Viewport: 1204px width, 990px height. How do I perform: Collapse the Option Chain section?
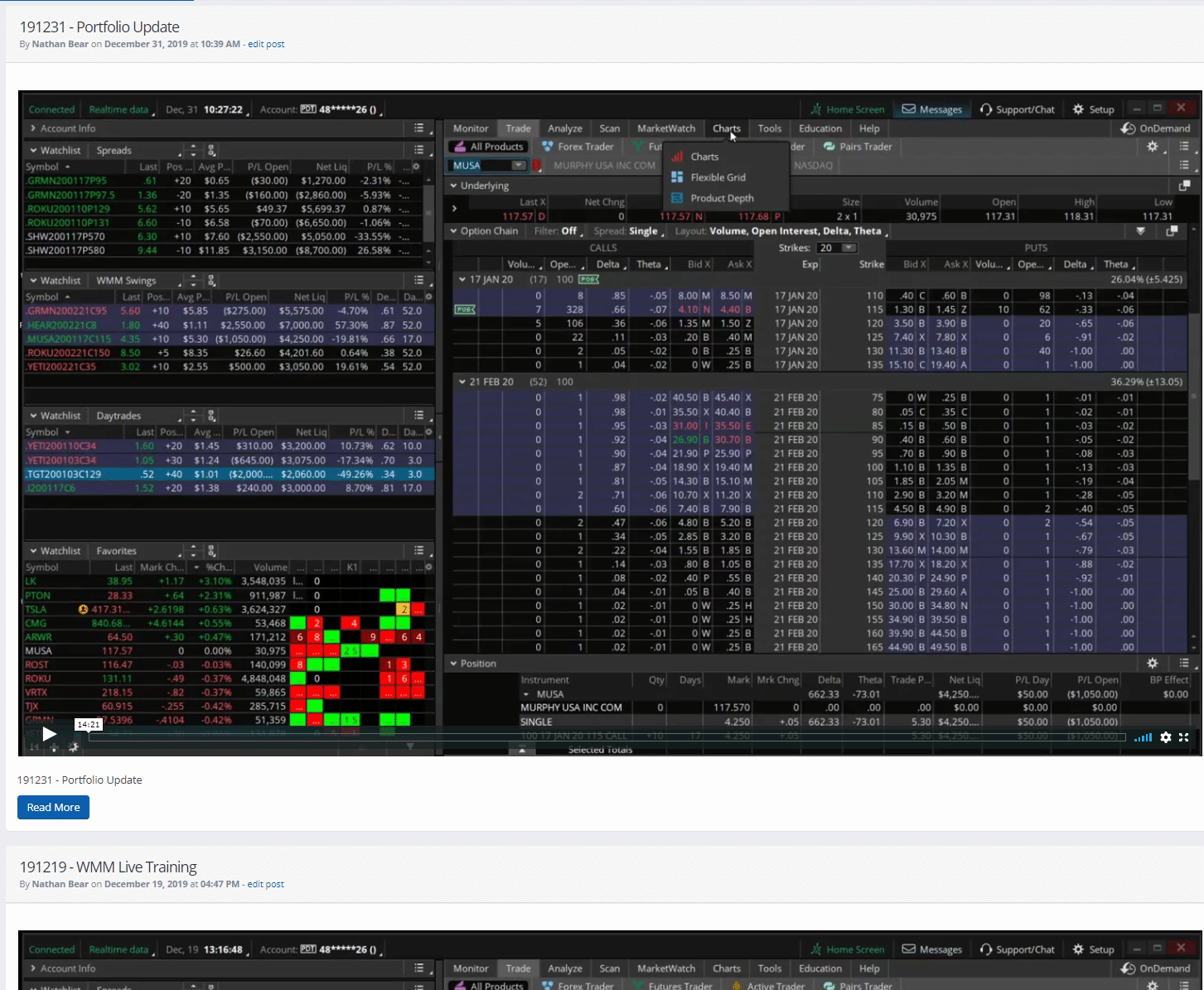pos(454,231)
